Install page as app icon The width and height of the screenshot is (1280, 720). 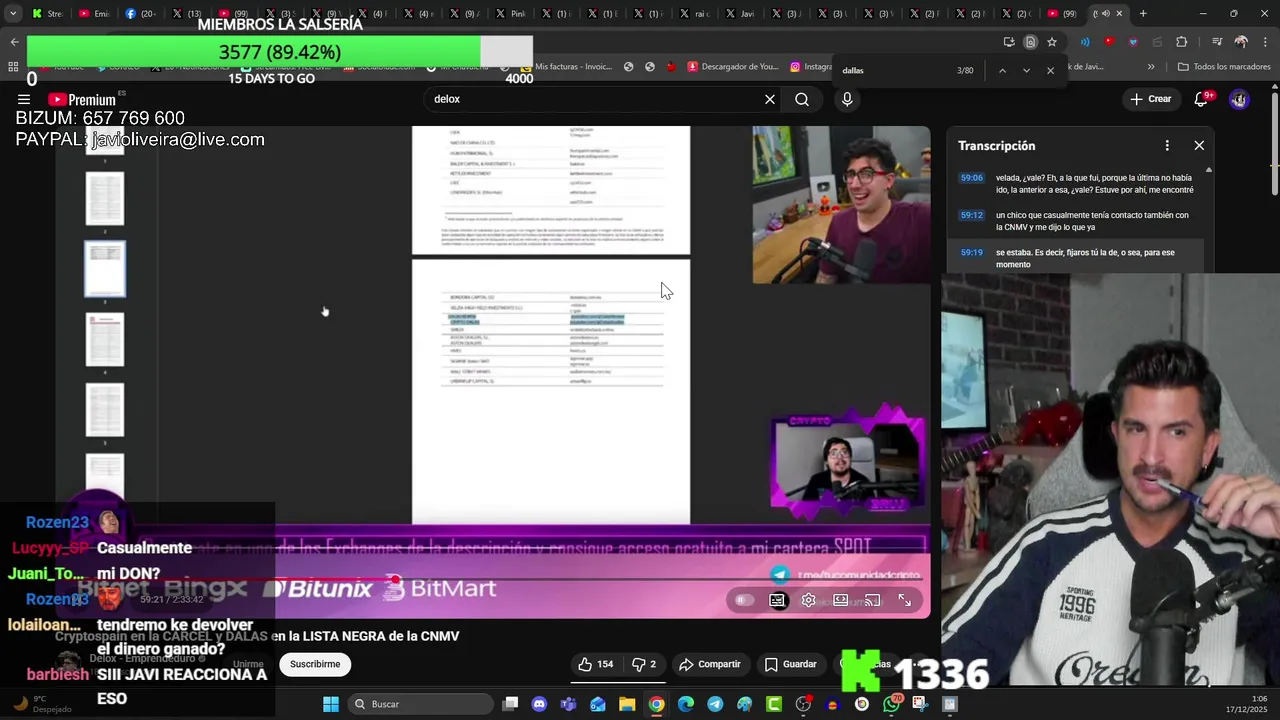tap(1010, 42)
